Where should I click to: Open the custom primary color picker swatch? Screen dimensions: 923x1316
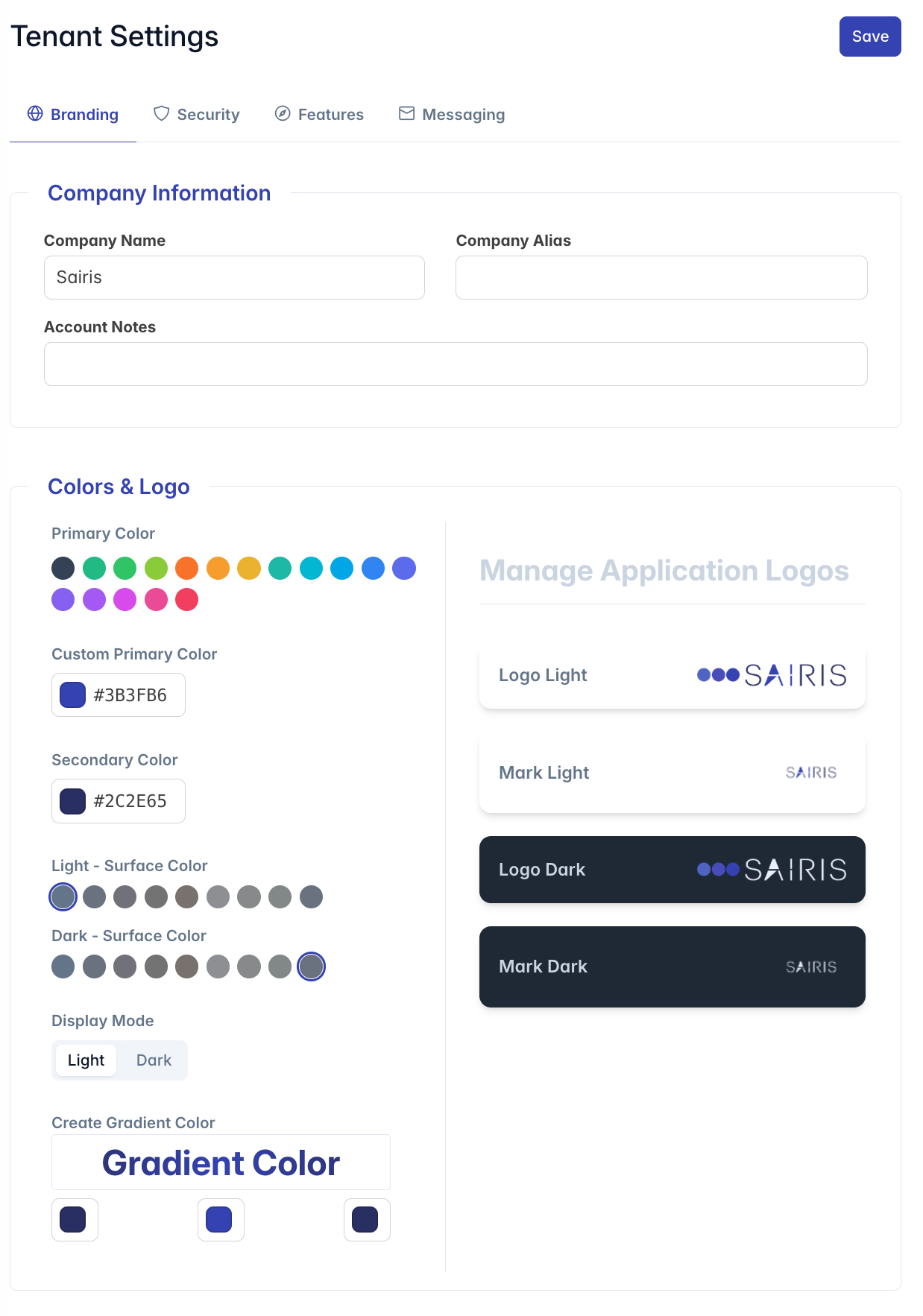coord(72,695)
